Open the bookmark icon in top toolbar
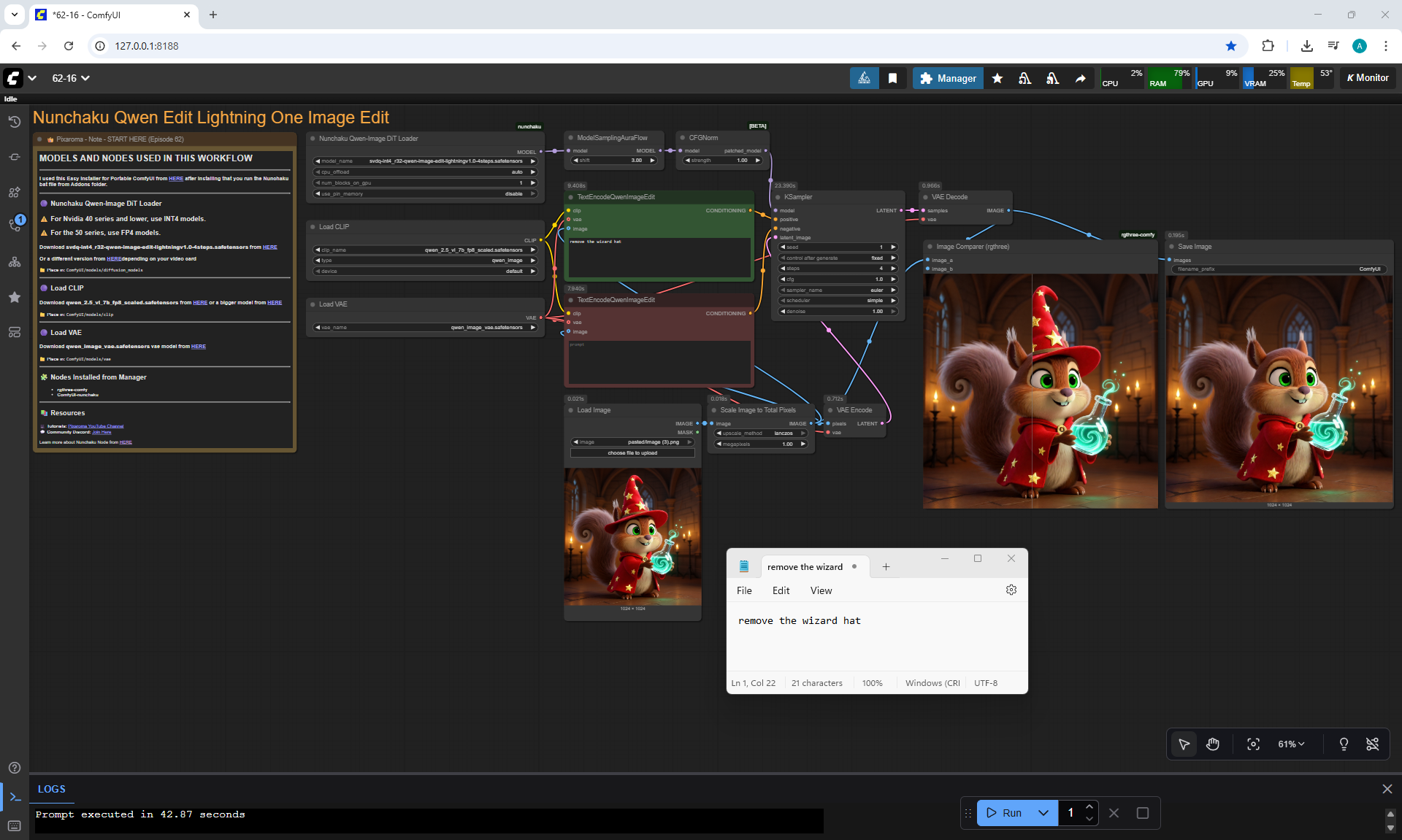1402x840 pixels. pos(892,78)
